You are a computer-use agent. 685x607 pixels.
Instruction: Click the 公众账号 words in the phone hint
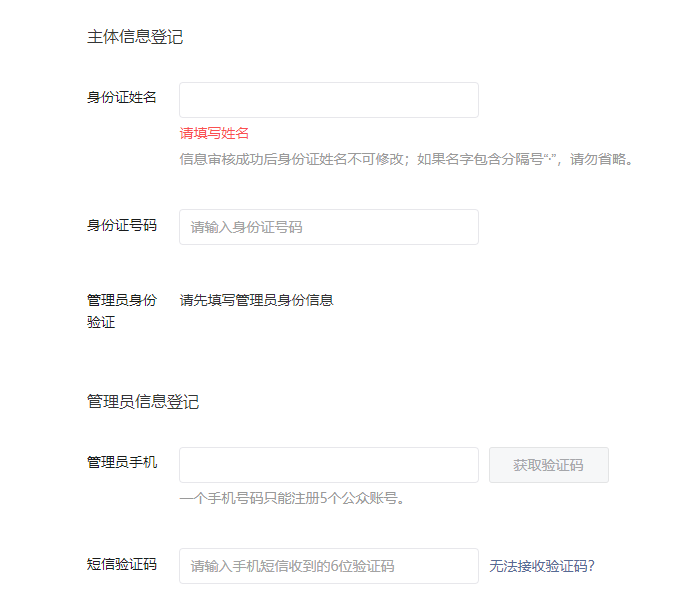click(x=369, y=498)
